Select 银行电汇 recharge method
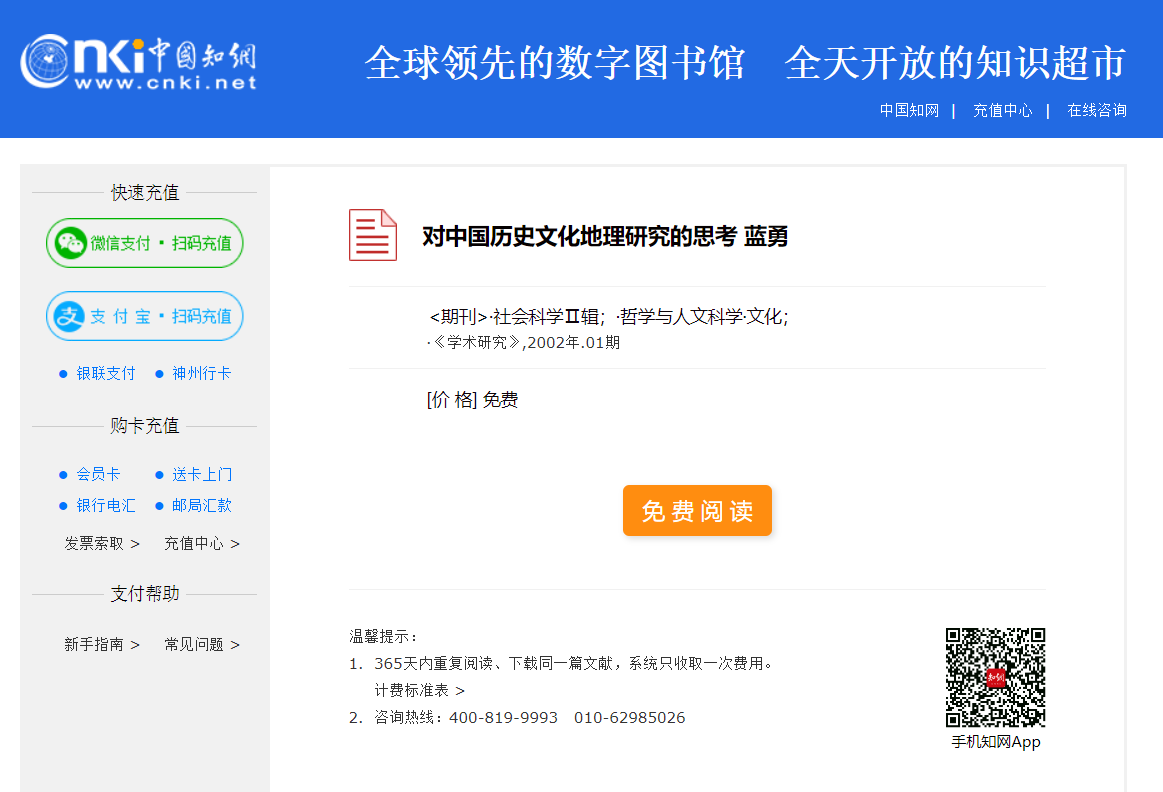This screenshot has height=792, width=1163. [105, 505]
